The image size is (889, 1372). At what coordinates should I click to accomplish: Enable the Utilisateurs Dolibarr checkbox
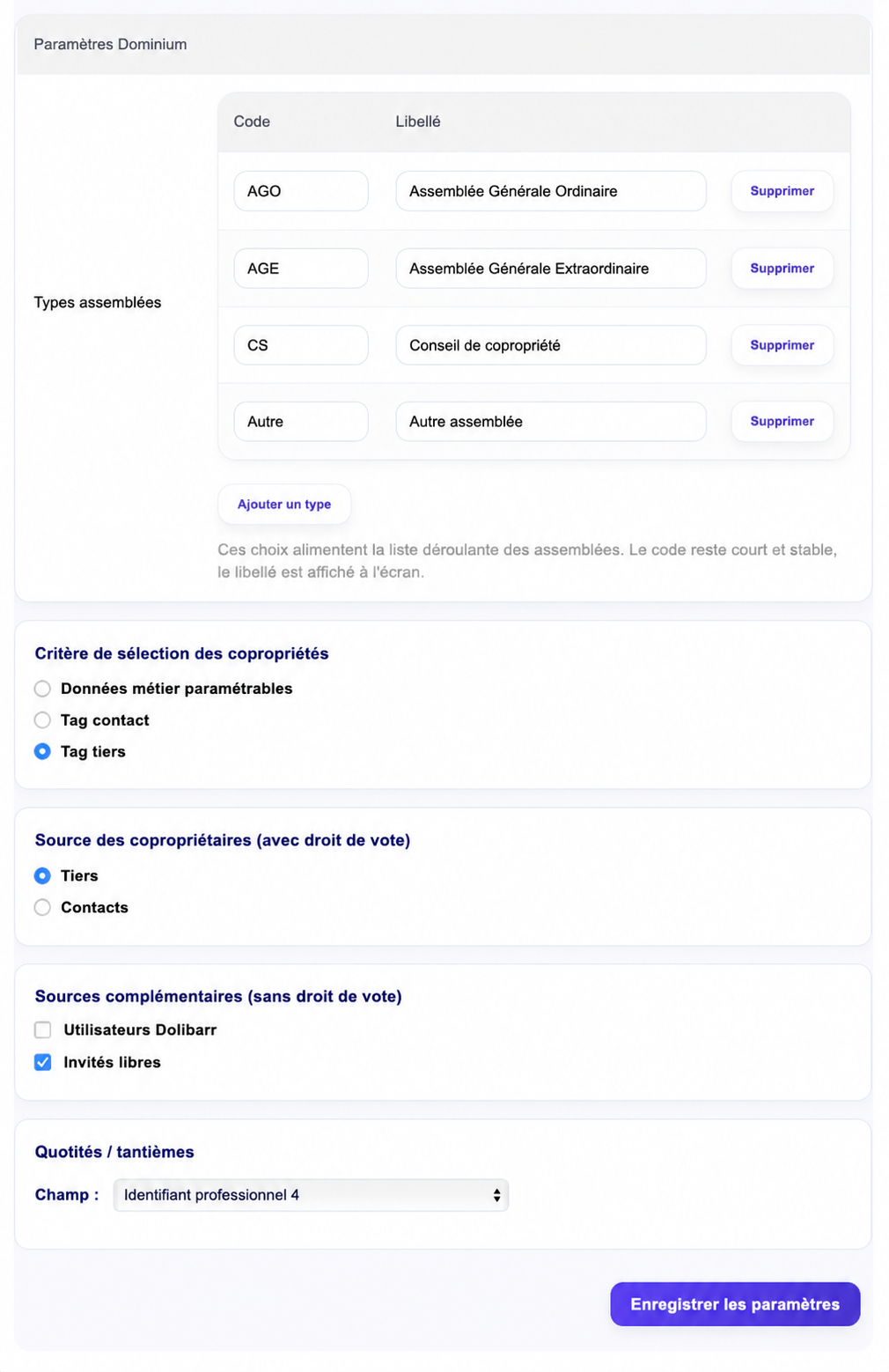point(43,1030)
